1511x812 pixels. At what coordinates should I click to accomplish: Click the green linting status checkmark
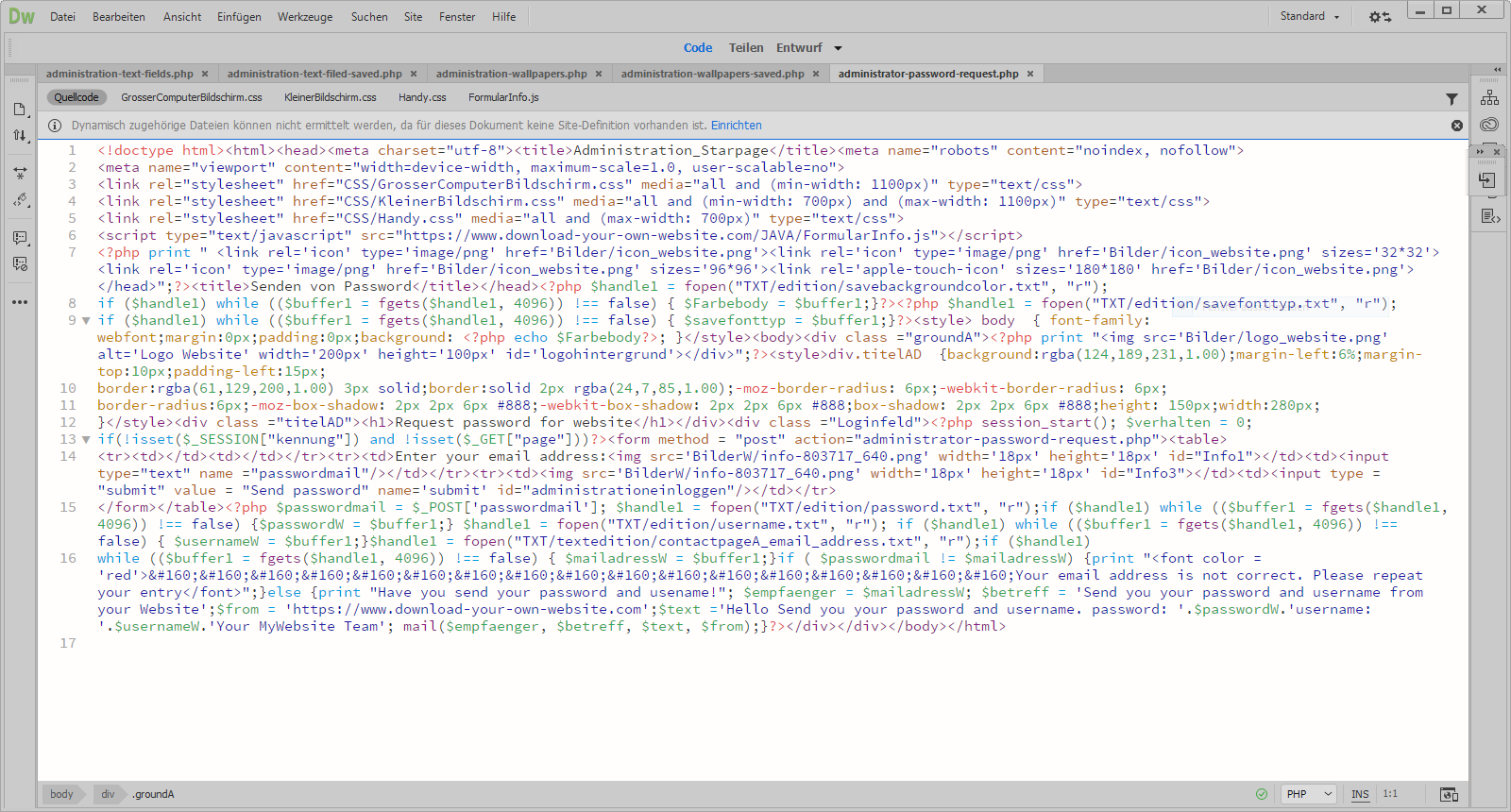click(1262, 794)
